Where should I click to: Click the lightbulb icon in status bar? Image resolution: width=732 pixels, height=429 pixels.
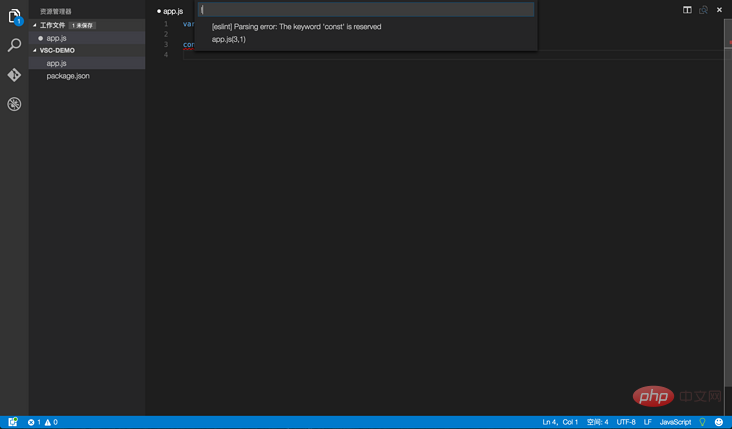tap(702, 422)
